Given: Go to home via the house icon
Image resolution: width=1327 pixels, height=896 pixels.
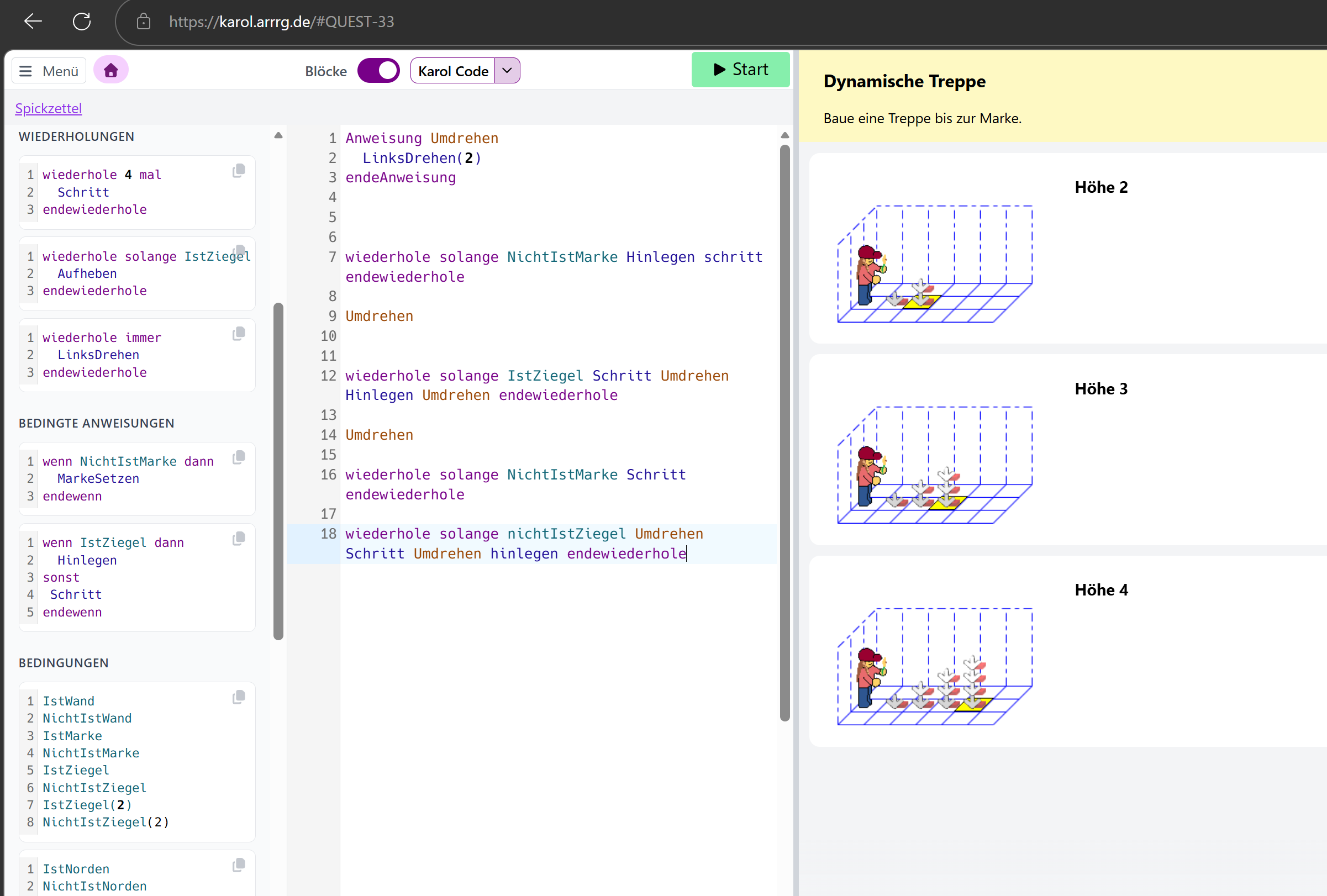Looking at the screenshot, I should click(x=111, y=70).
